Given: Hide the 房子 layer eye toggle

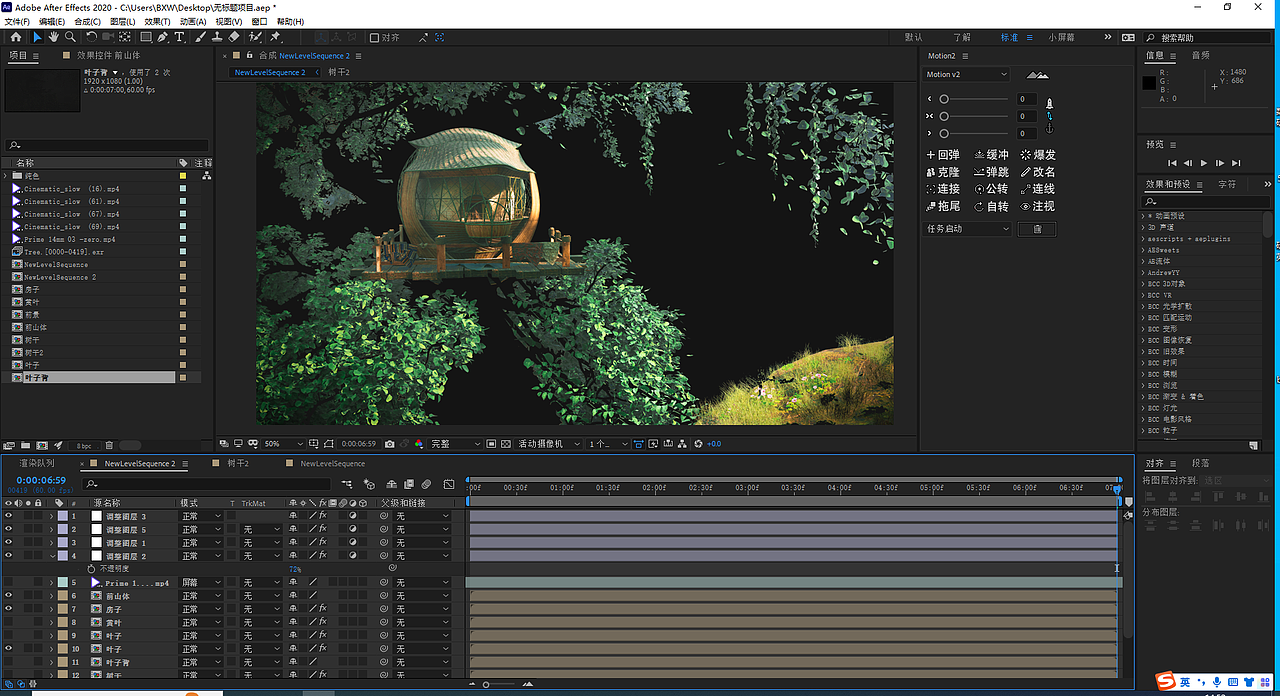Looking at the screenshot, I should [9, 609].
